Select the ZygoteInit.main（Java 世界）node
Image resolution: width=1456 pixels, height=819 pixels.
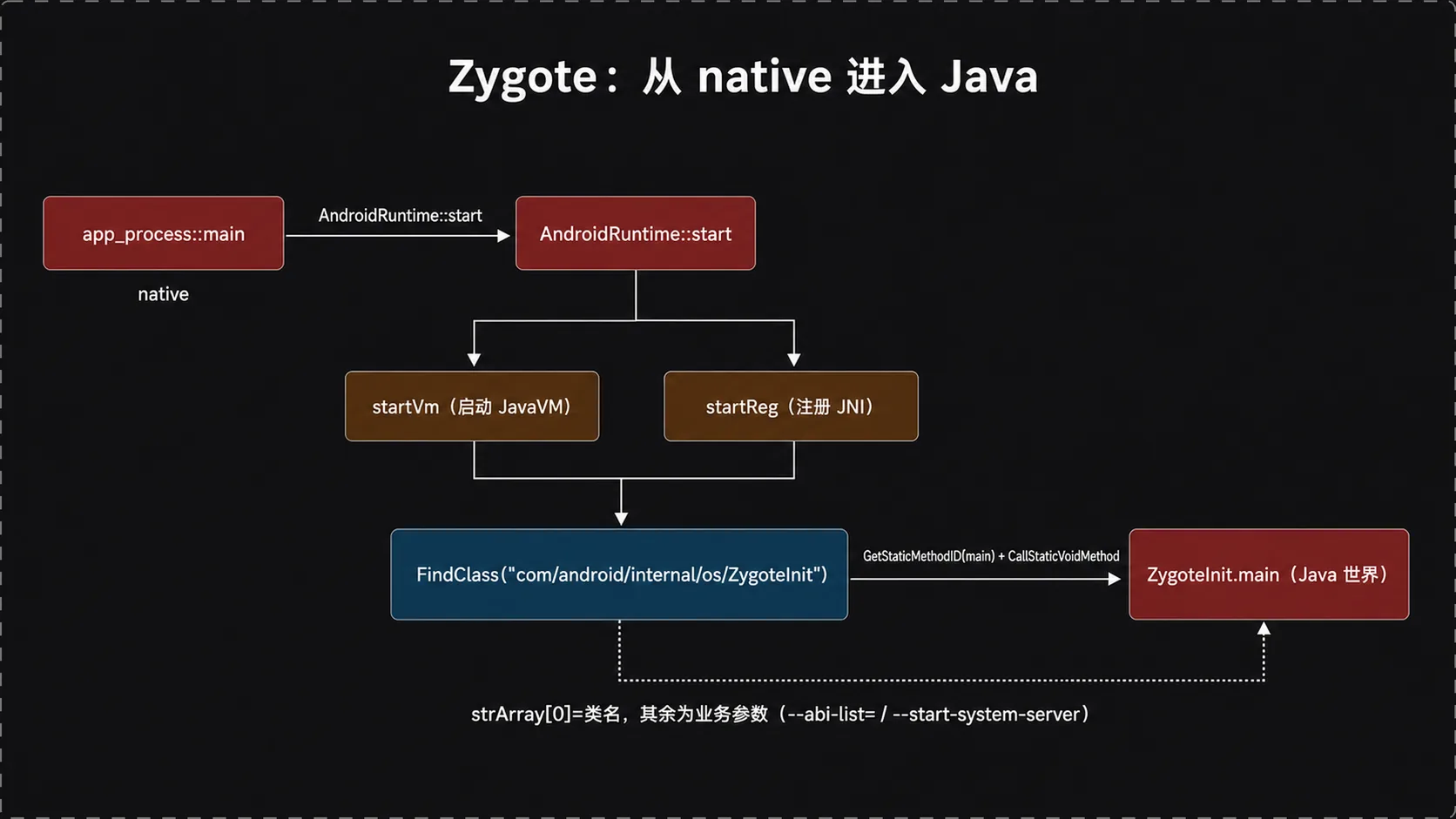(1269, 574)
